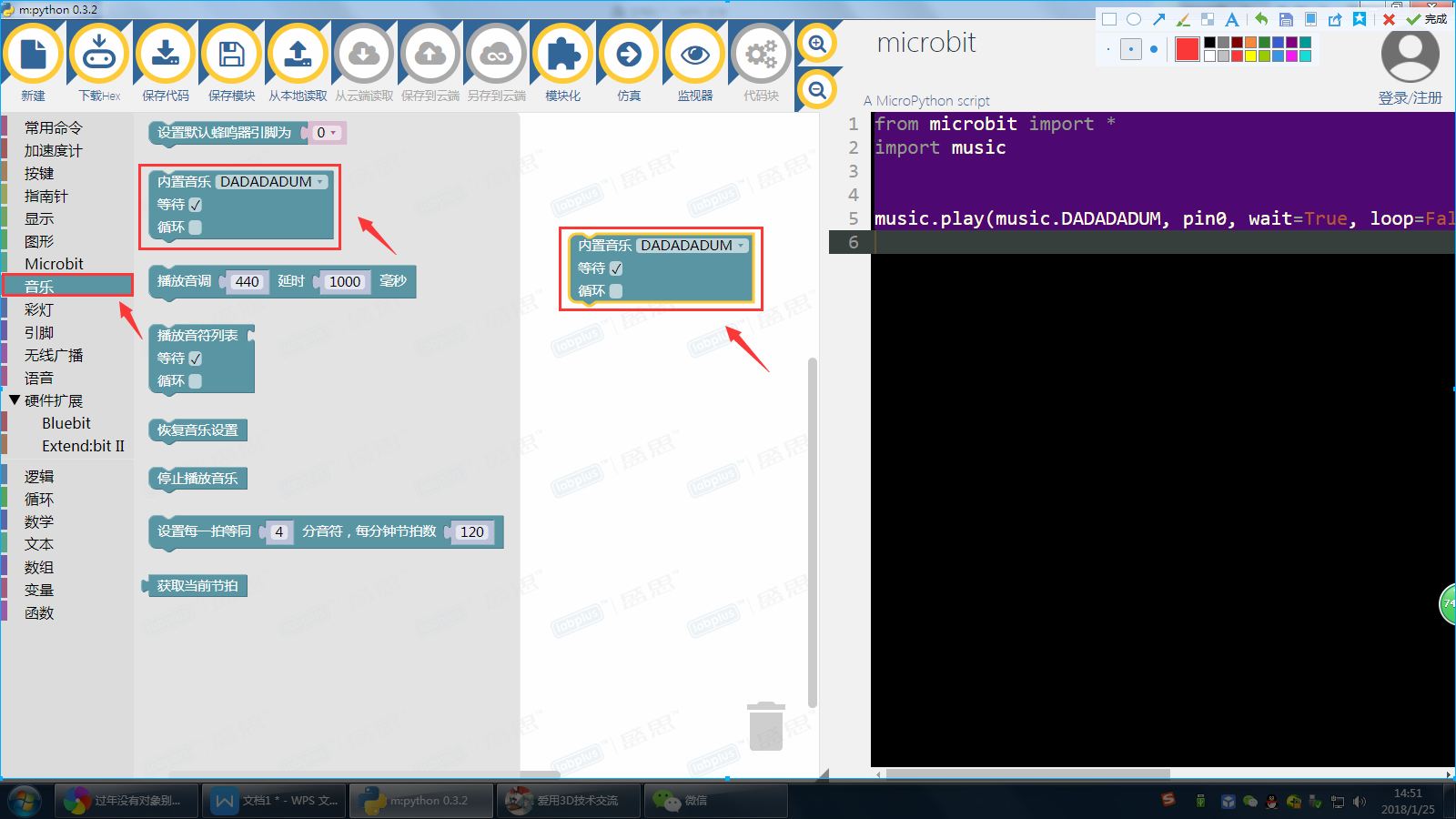Viewport: 1456px width, 819px height.
Task: Click the 440 tone value field
Action: (x=247, y=282)
